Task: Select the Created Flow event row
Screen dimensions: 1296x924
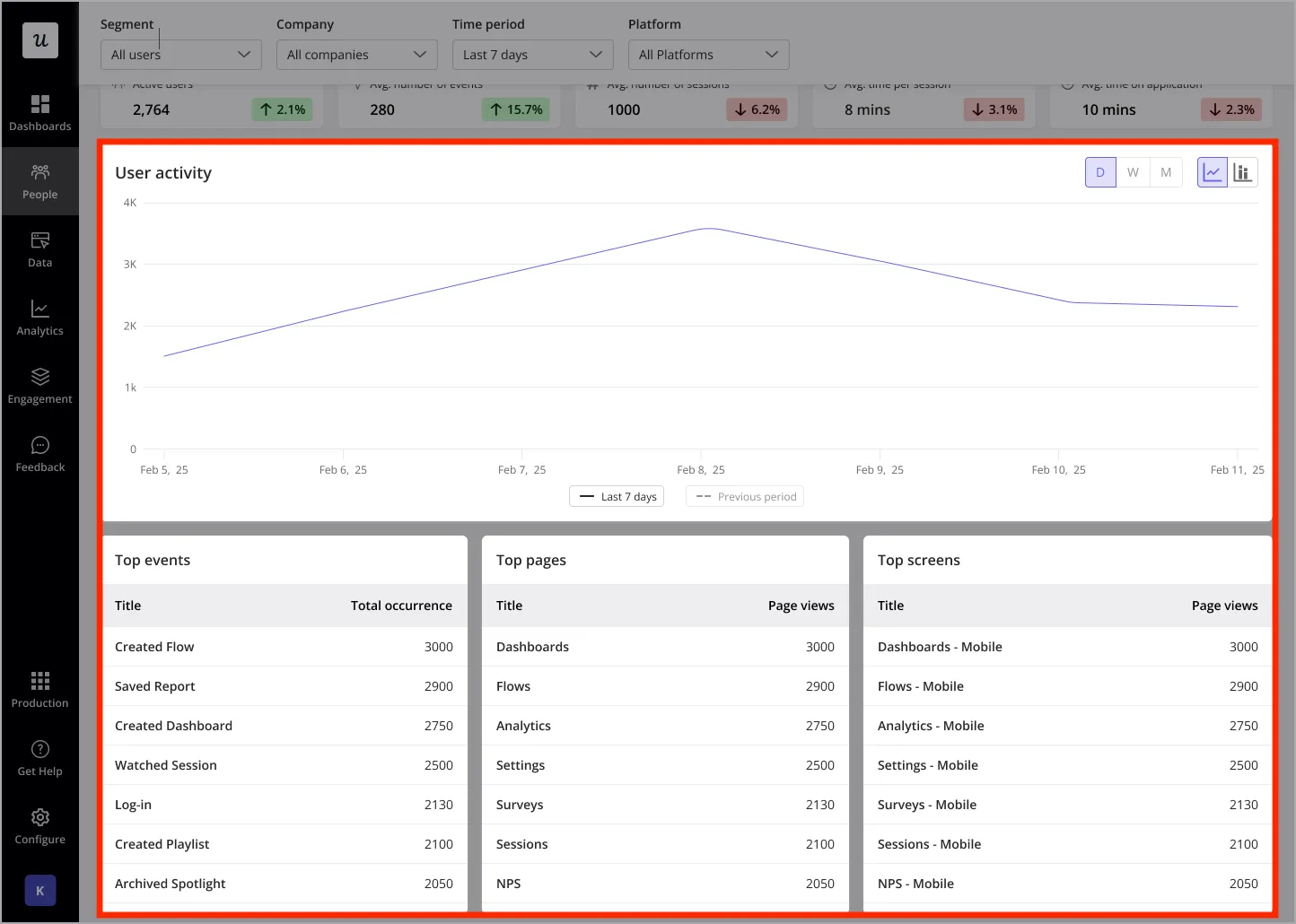Action: (285, 647)
